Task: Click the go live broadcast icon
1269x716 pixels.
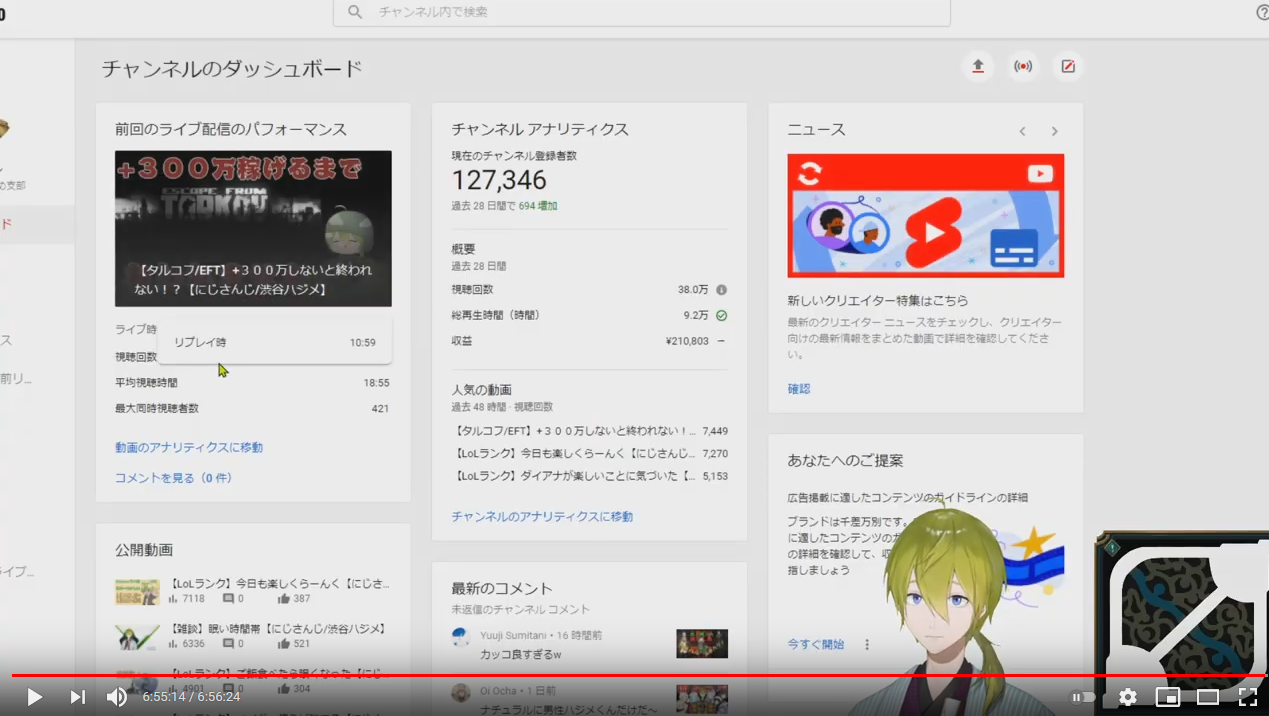Action: pyautogui.click(x=1022, y=66)
